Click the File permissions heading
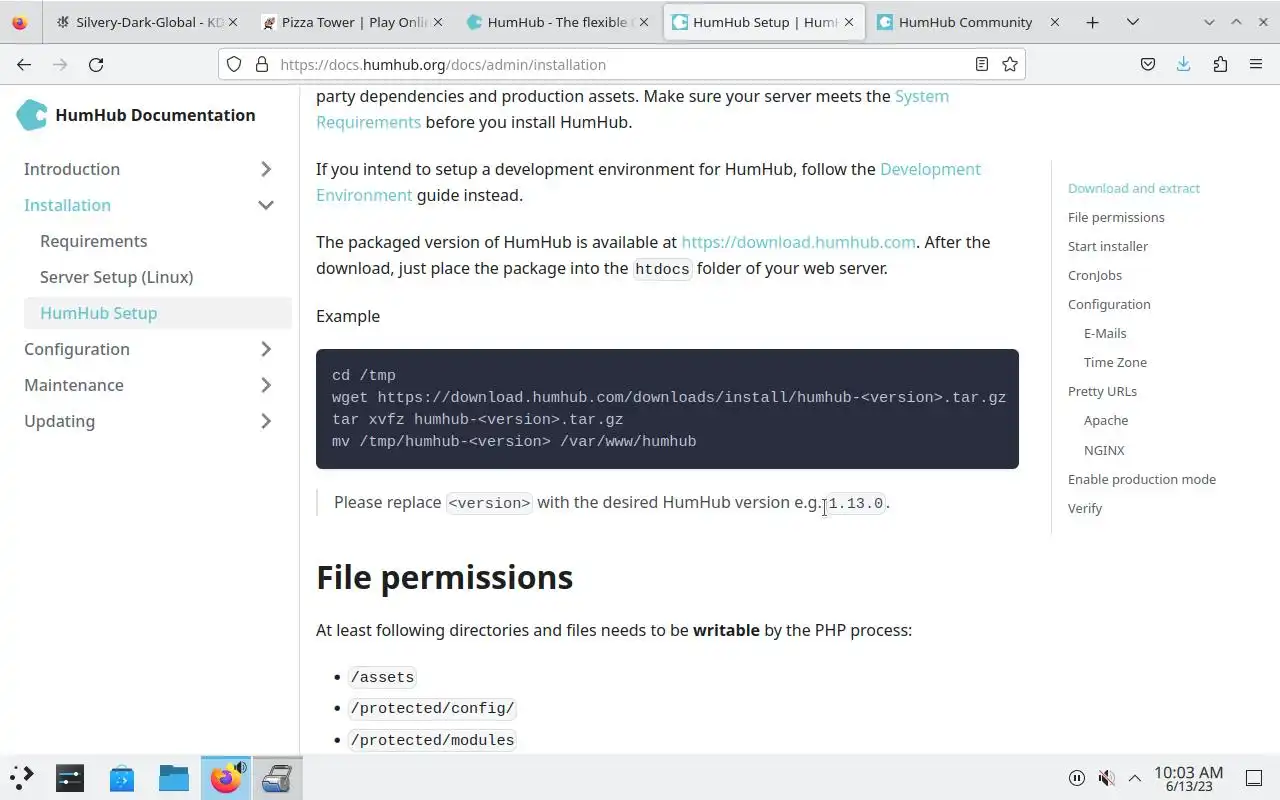The image size is (1280, 800). (445, 577)
